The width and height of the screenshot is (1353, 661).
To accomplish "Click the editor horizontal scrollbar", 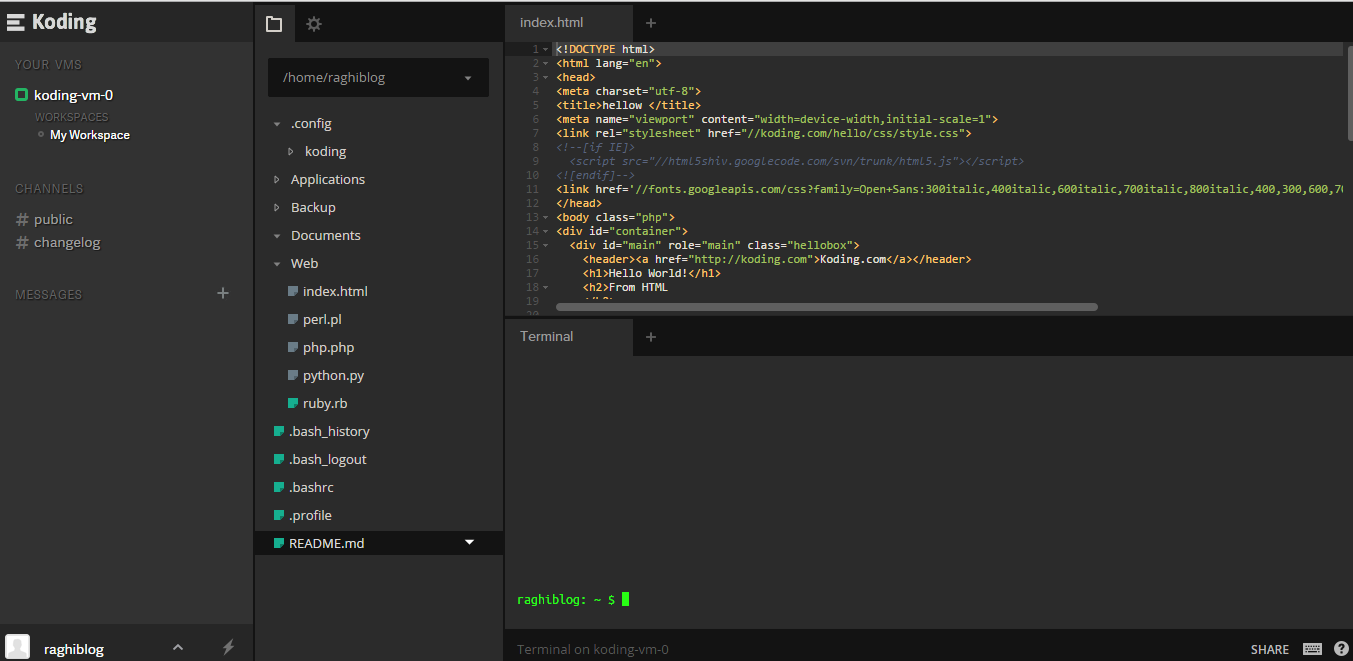I will (x=827, y=307).
